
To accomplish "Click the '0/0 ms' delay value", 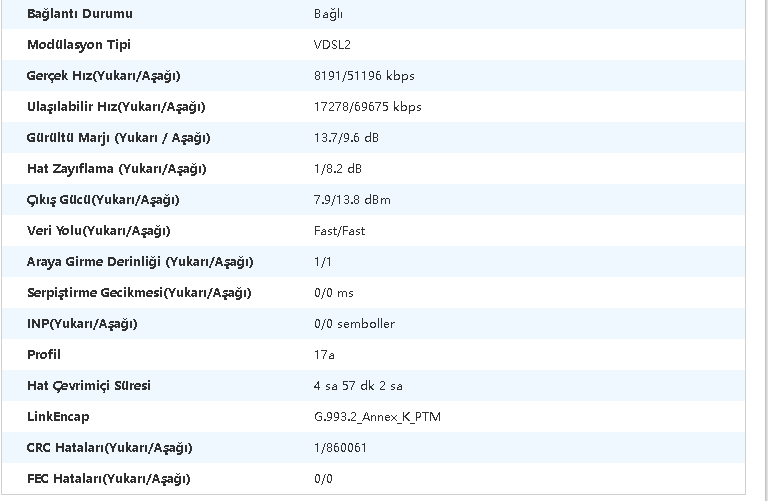I will tap(334, 293).
